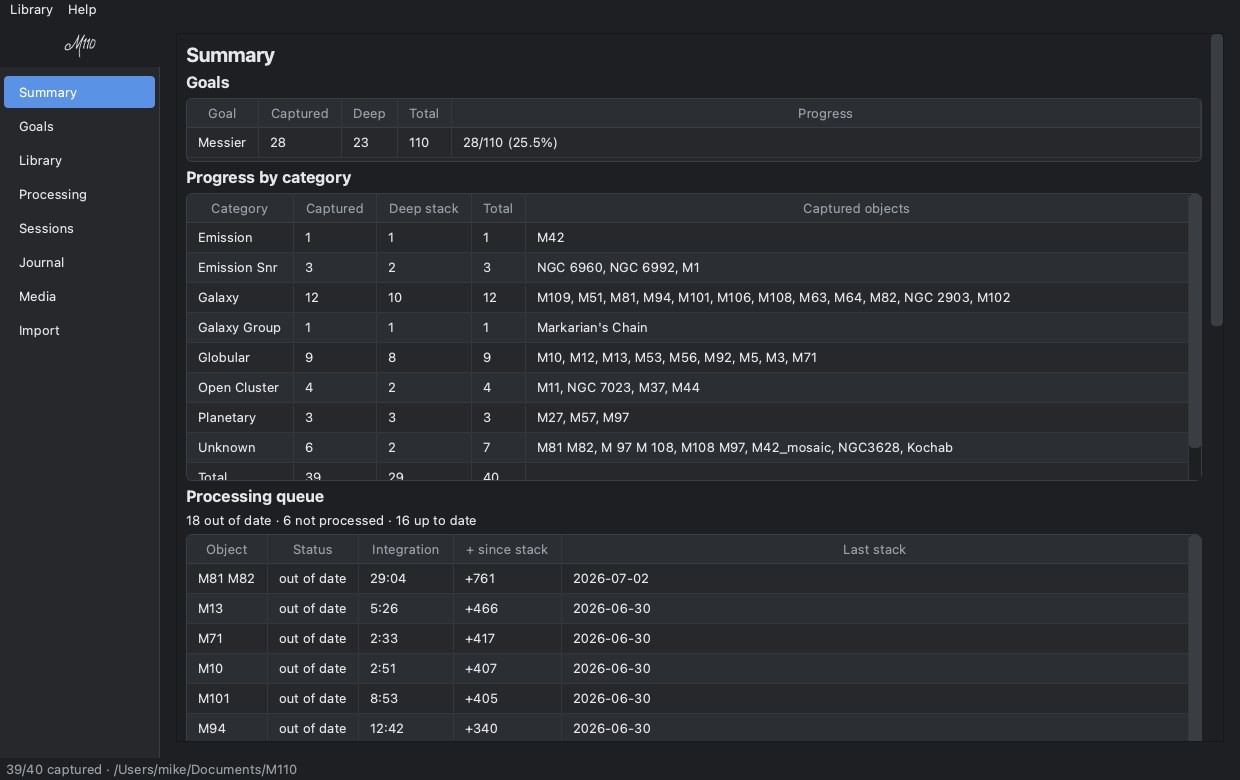This screenshot has width=1240, height=780.
Task: Click the Captured objects column header
Action: (x=856, y=208)
